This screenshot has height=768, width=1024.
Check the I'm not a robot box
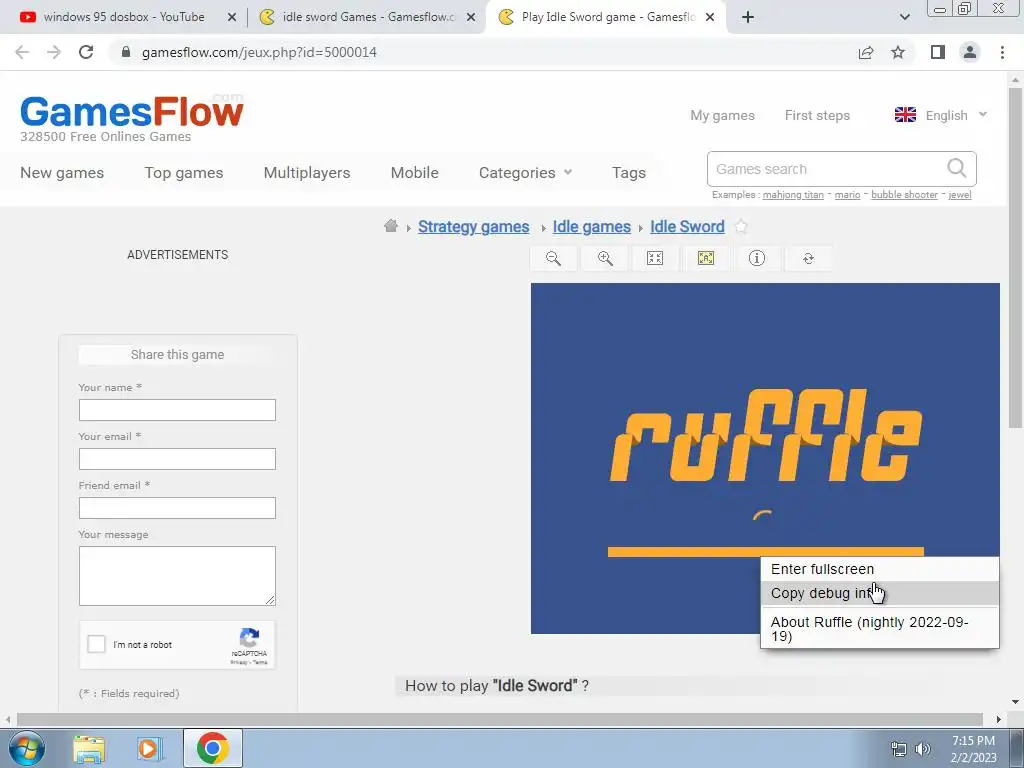click(x=96, y=644)
